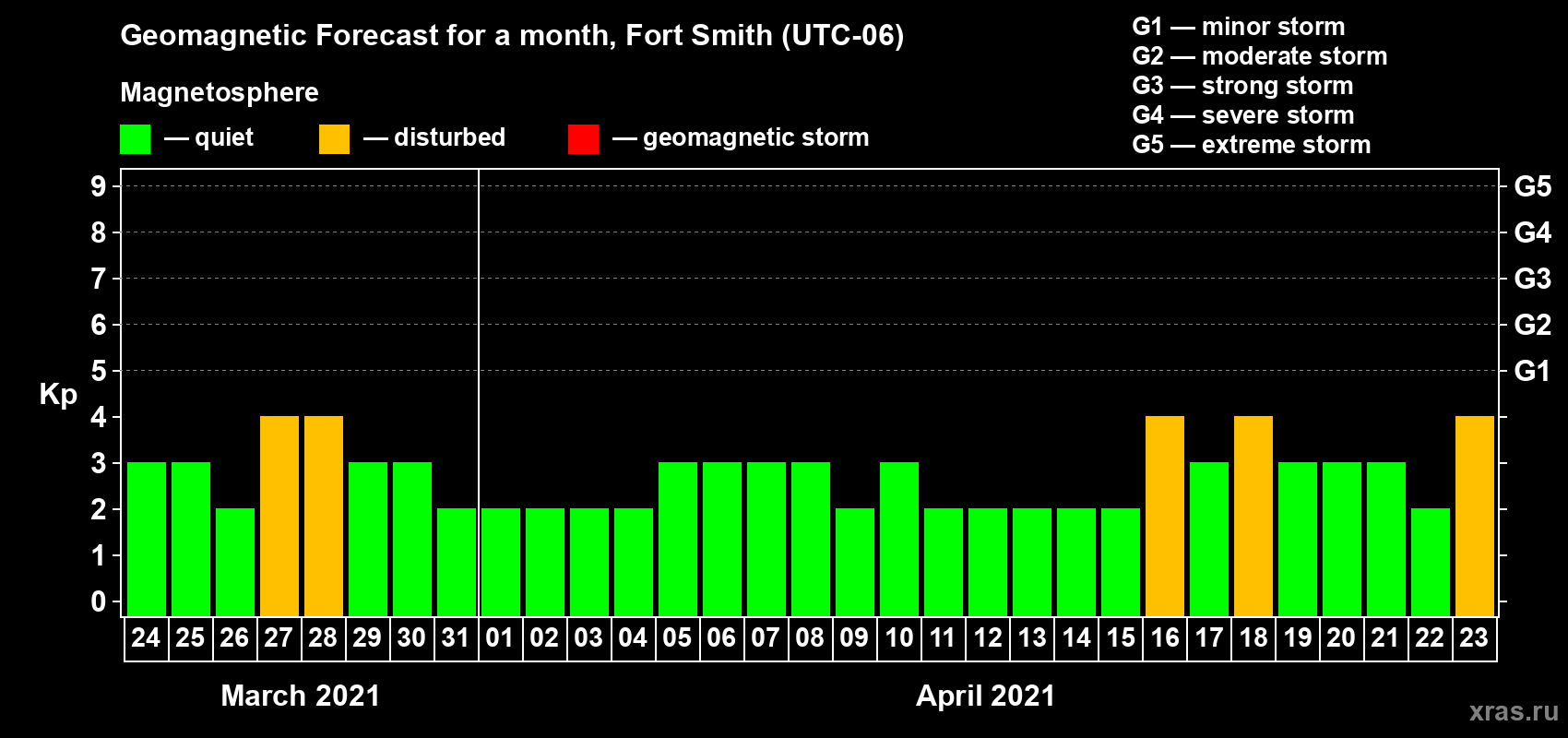Click date label '12' on the axis

coord(988,638)
